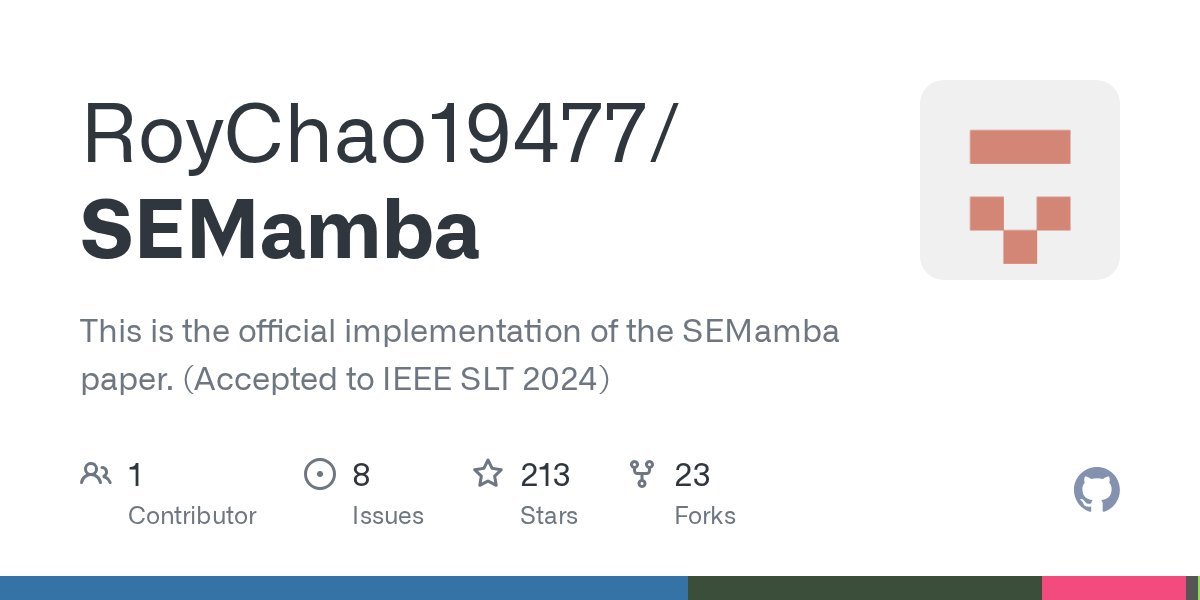Click the 23 forks count
This screenshot has height=600, width=1200.
point(692,475)
